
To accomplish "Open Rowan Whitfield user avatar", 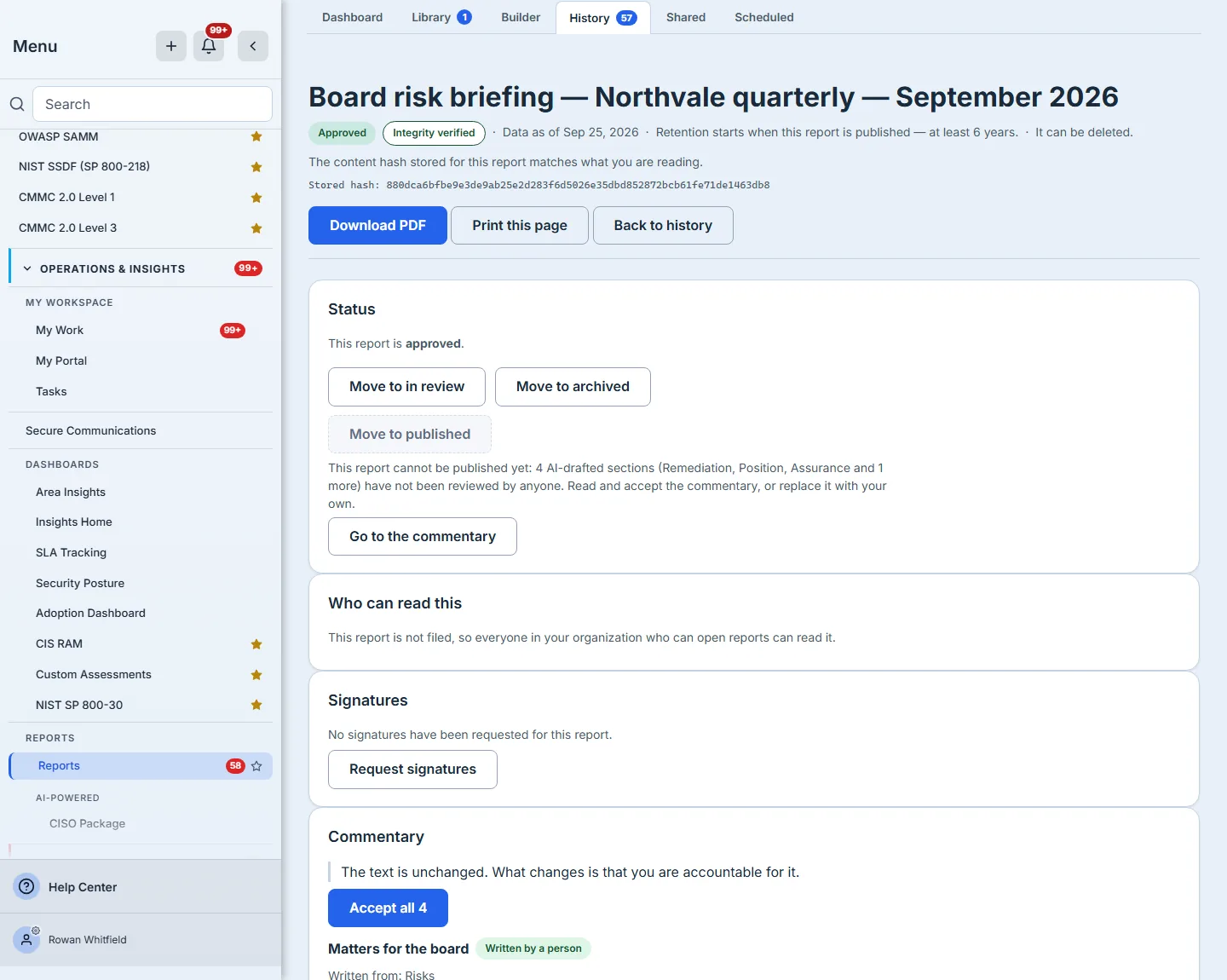I will pos(27,939).
